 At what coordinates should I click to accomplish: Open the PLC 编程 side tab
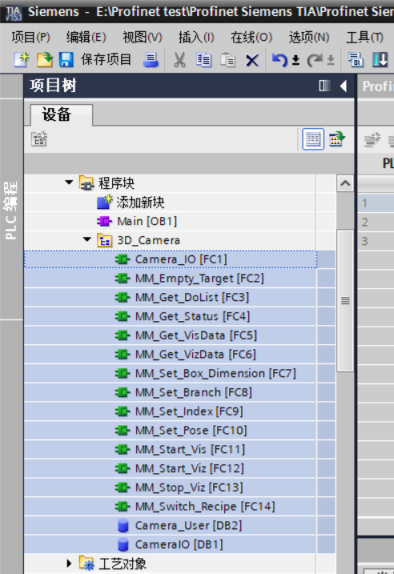pyautogui.click(x=11, y=210)
